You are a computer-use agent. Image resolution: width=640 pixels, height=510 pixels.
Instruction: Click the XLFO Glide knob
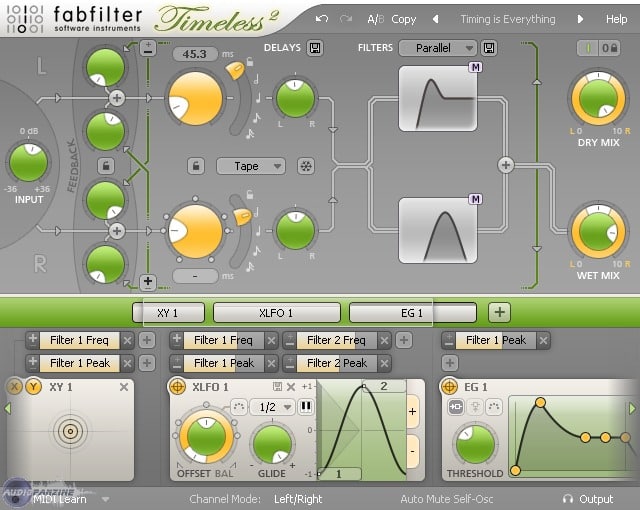click(272, 444)
